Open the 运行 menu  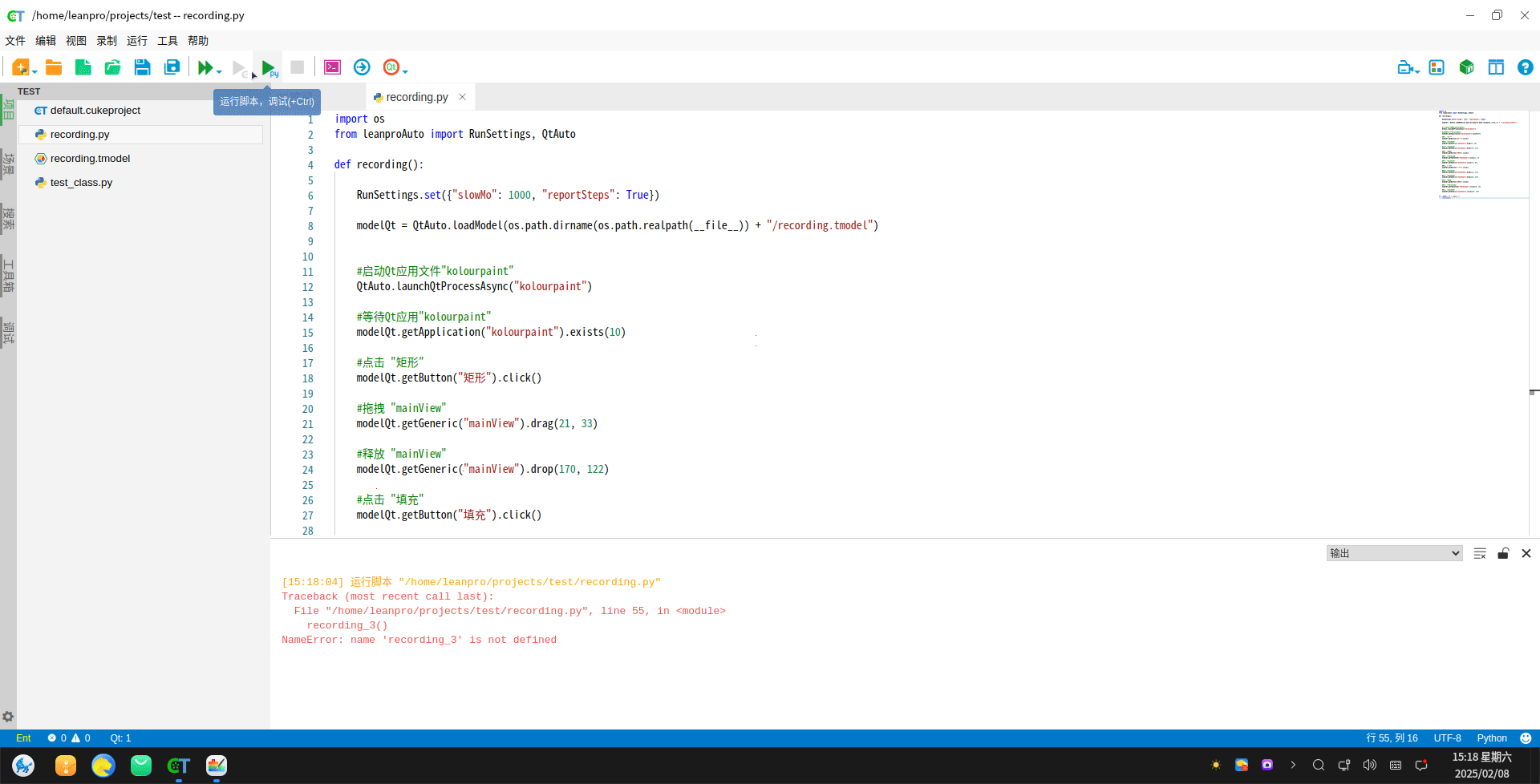[137, 41]
